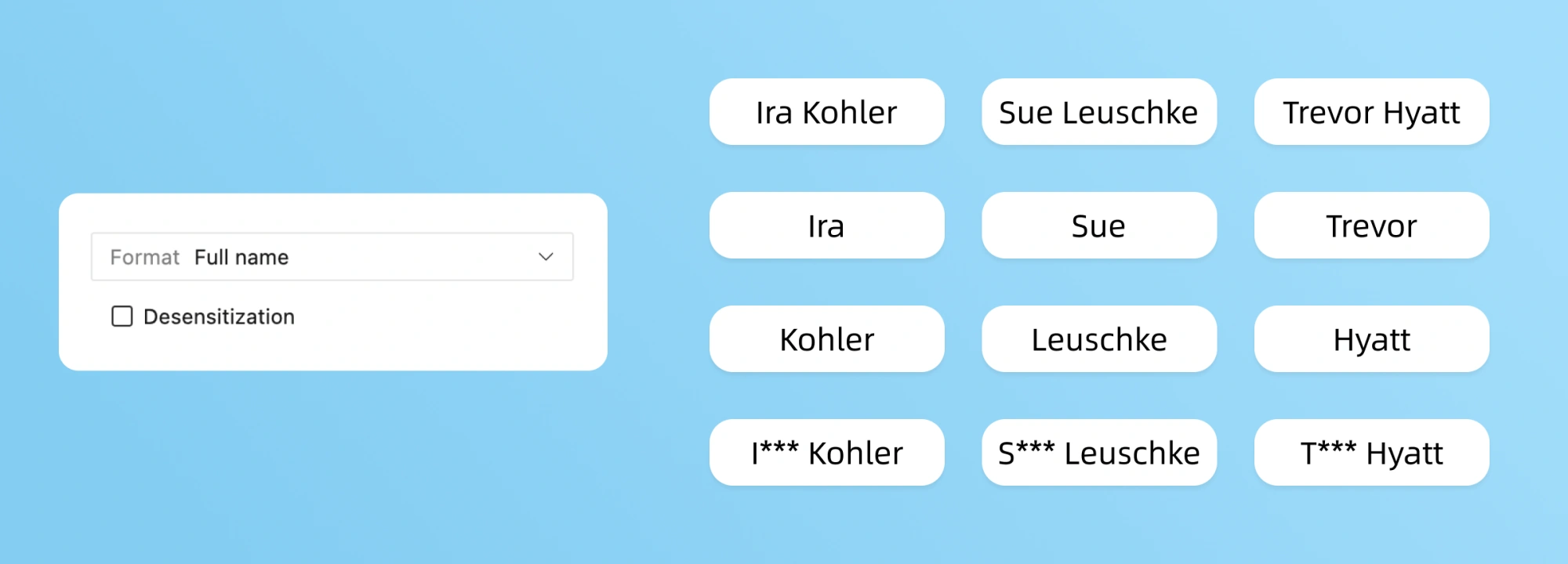
Task: Click the Ira Kohler name chip
Action: pyautogui.click(x=826, y=112)
